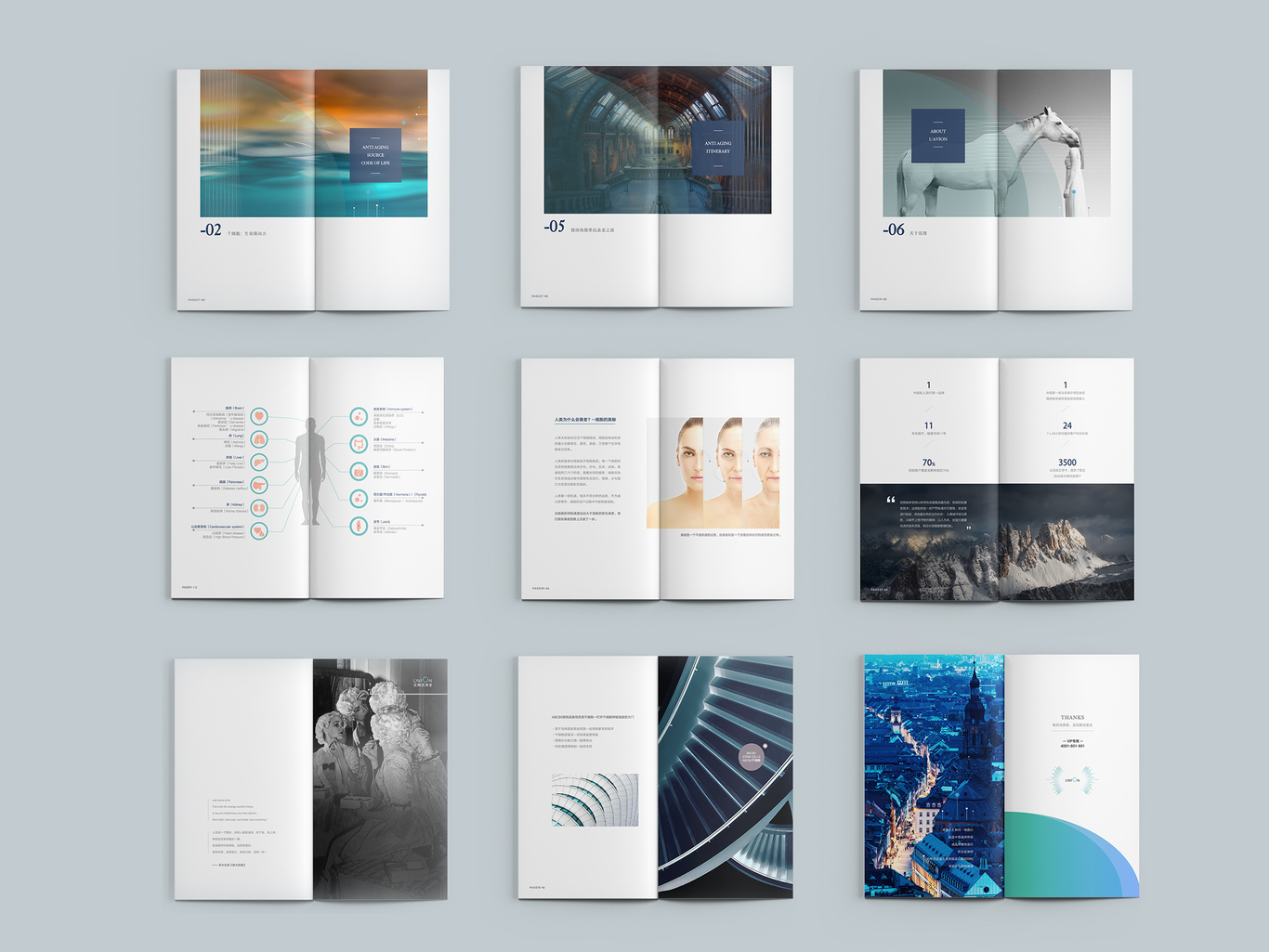
Task: Click the LAVION logo on Thanks page
Action: point(1072,781)
